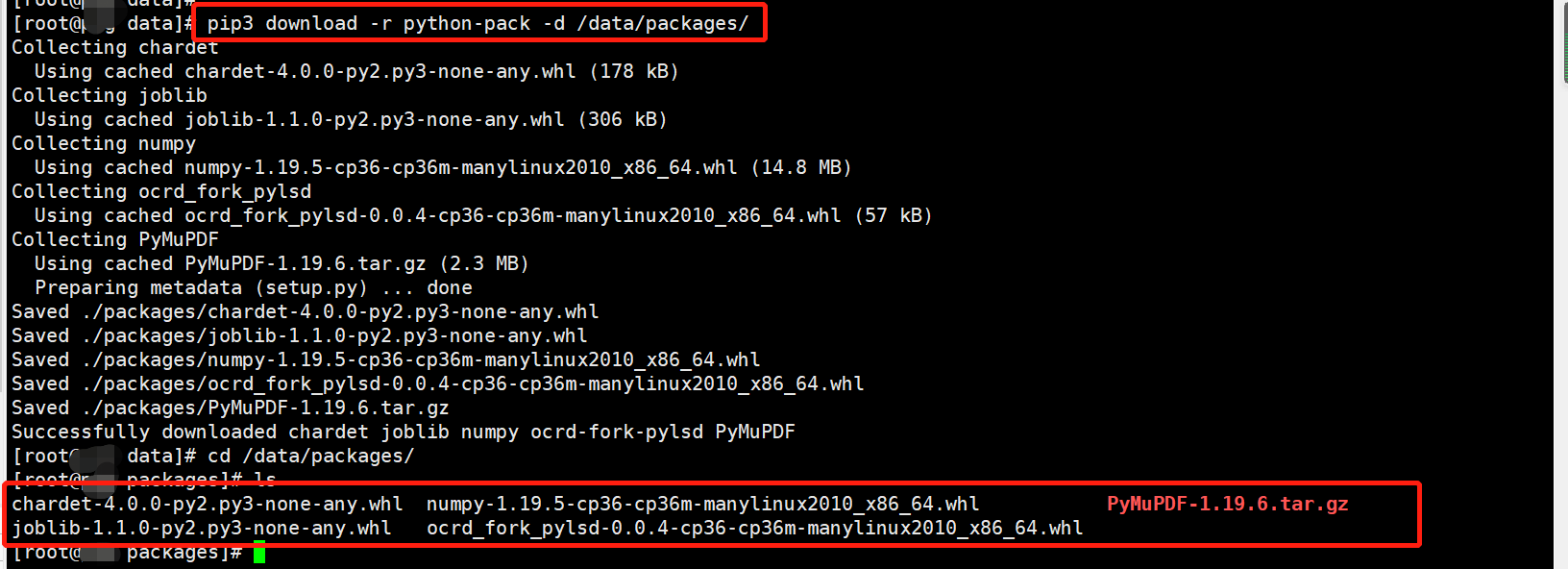Screen dimensions: 1568x569
Task: Select chardet wheel file in the ls listing
Action: 207,504
